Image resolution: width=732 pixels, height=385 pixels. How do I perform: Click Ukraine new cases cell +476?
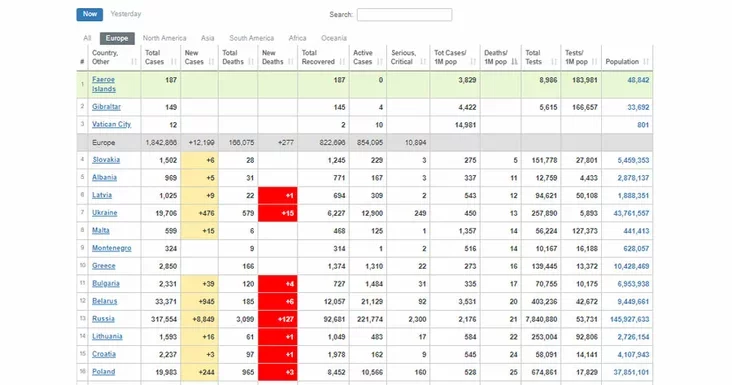point(199,213)
